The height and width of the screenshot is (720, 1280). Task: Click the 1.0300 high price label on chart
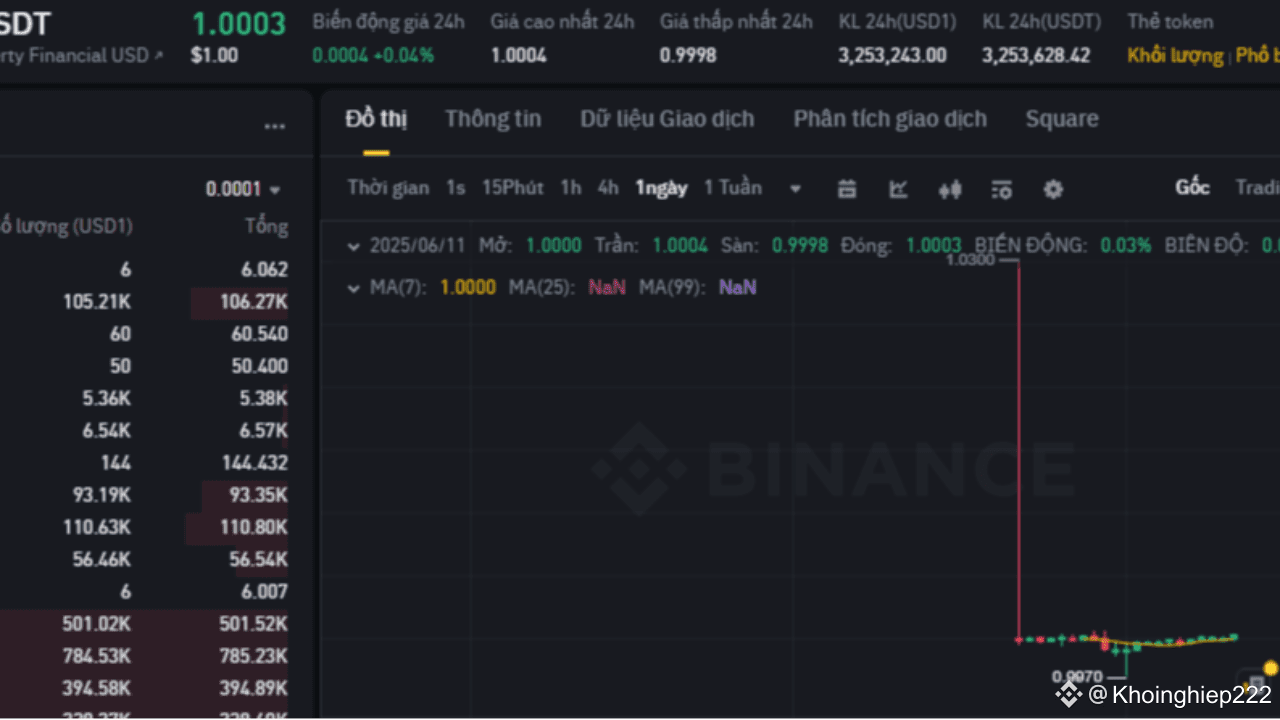[x=970, y=261]
